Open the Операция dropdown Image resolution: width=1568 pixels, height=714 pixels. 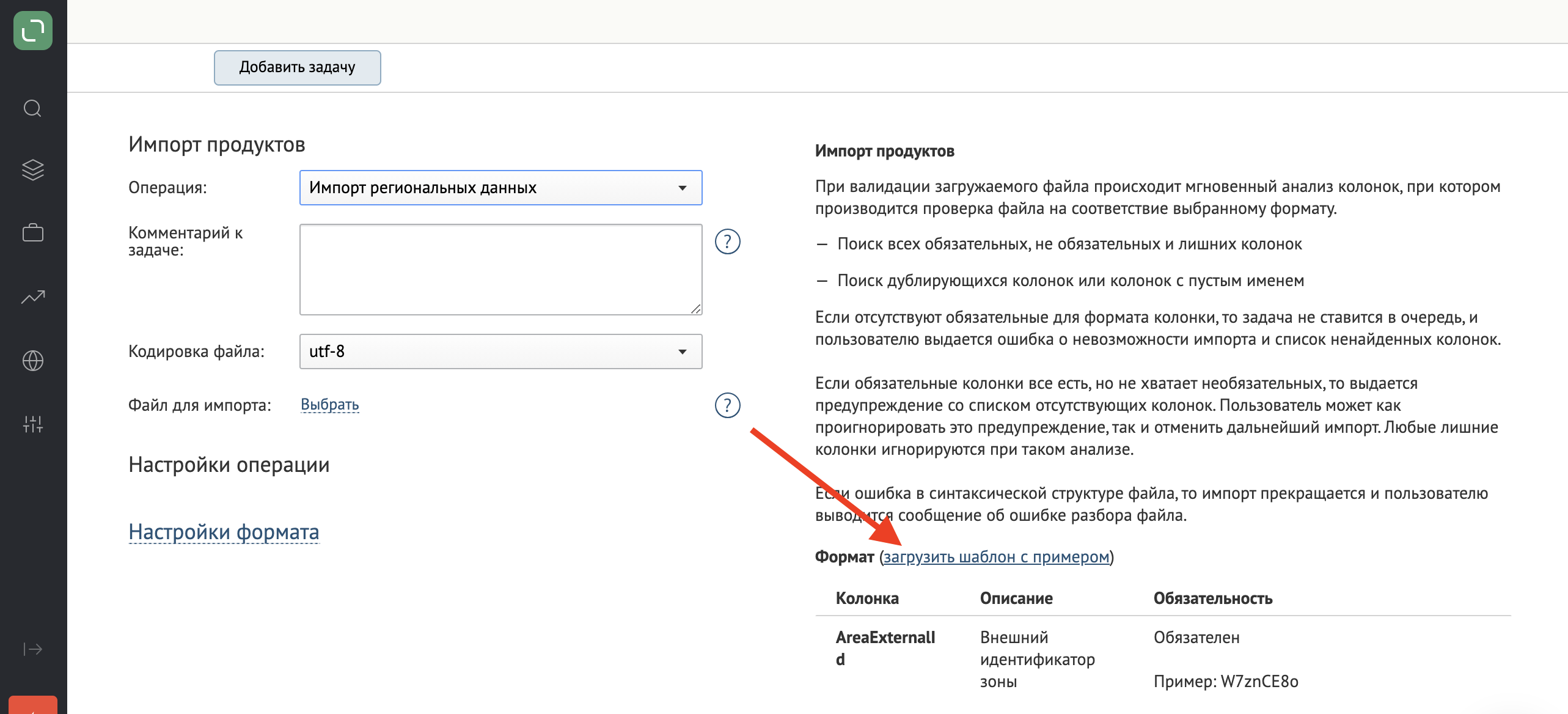point(500,188)
